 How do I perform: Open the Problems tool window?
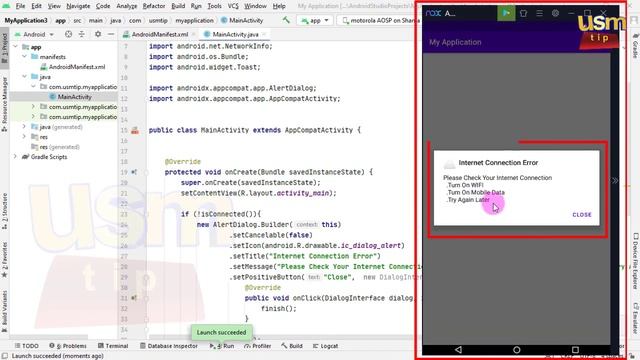click(x=68, y=346)
